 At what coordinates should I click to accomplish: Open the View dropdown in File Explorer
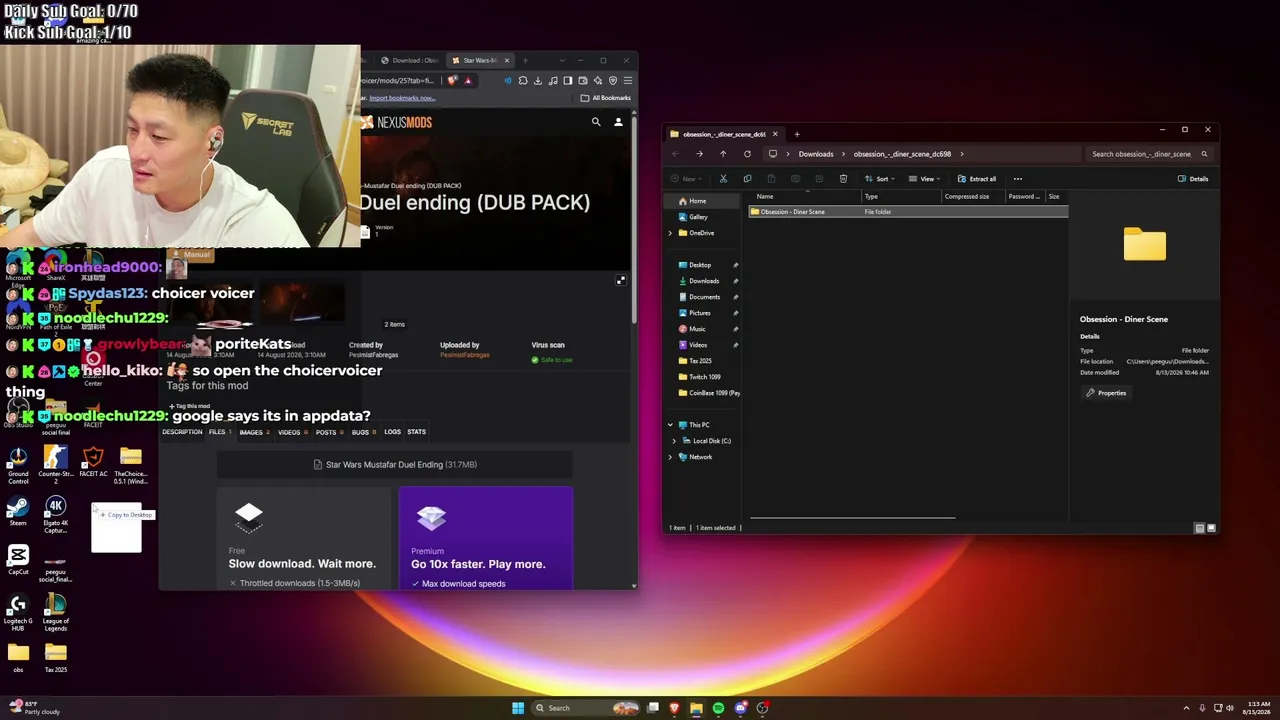pyautogui.click(x=924, y=179)
